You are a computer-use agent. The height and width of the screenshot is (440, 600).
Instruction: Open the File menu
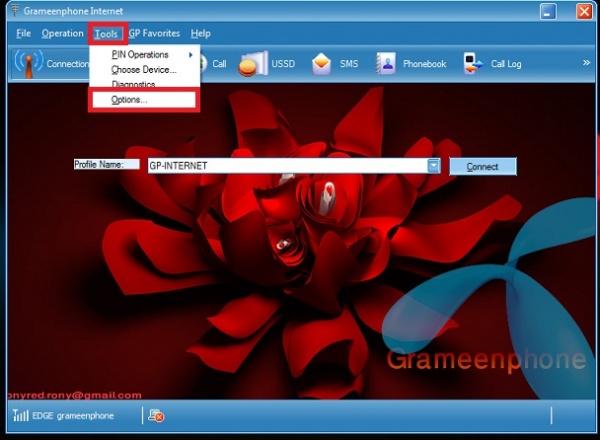point(23,34)
